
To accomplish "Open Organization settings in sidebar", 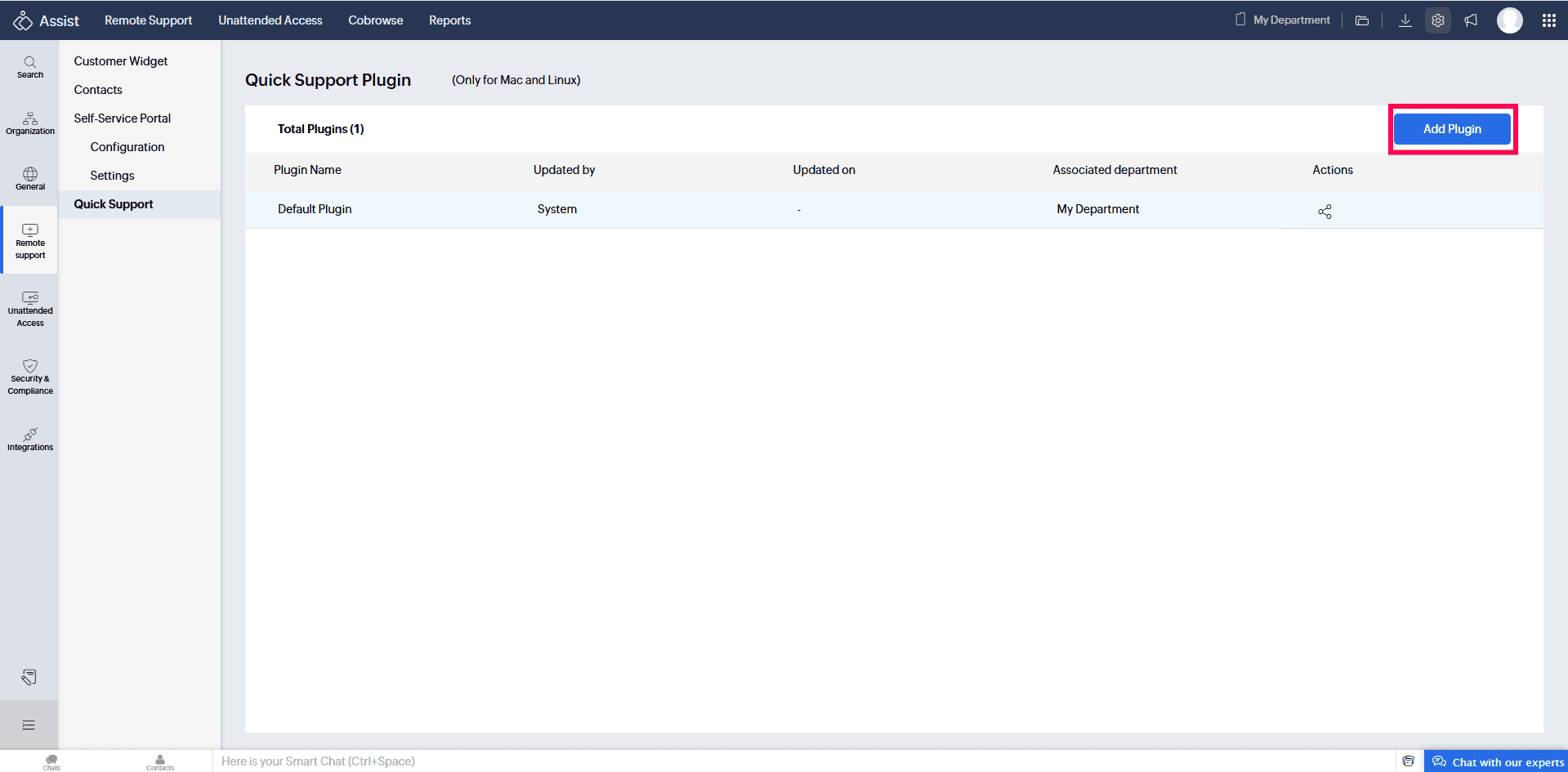I will click(x=30, y=123).
